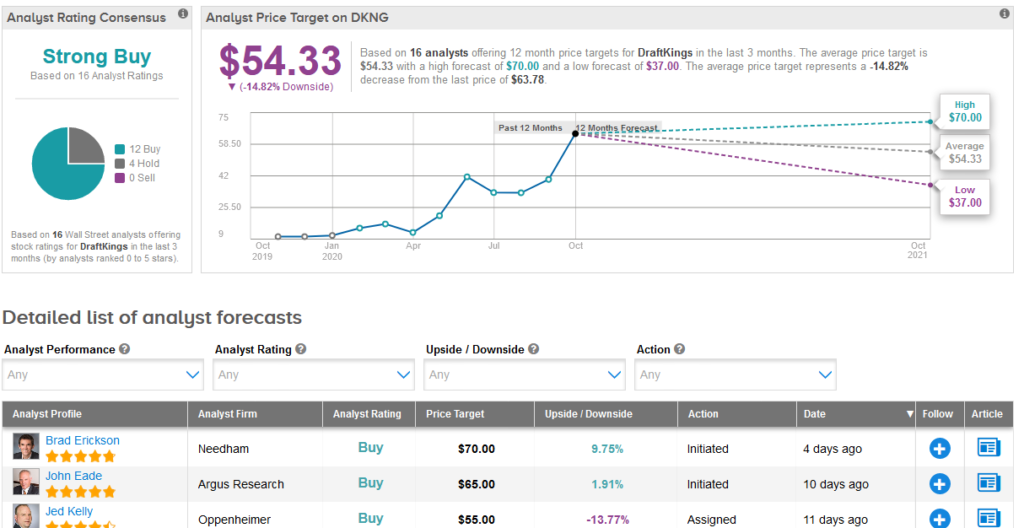This screenshot has height=528, width=1024.
Task: Open Brad Erickson analyst profile link
Action: (82, 440)
